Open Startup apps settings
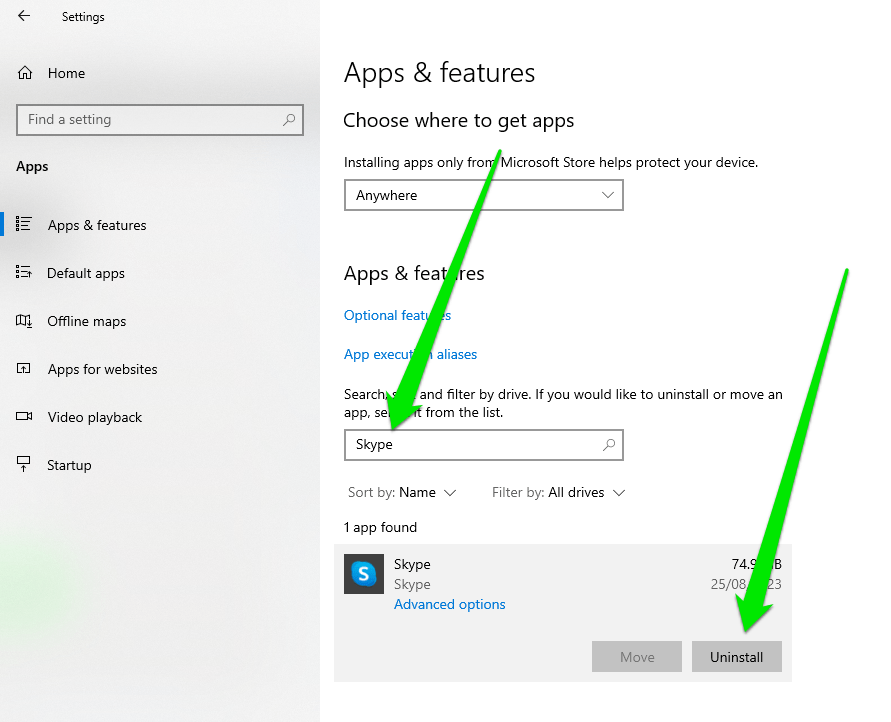Screen dimensions: 891x722 pos(69,465)
